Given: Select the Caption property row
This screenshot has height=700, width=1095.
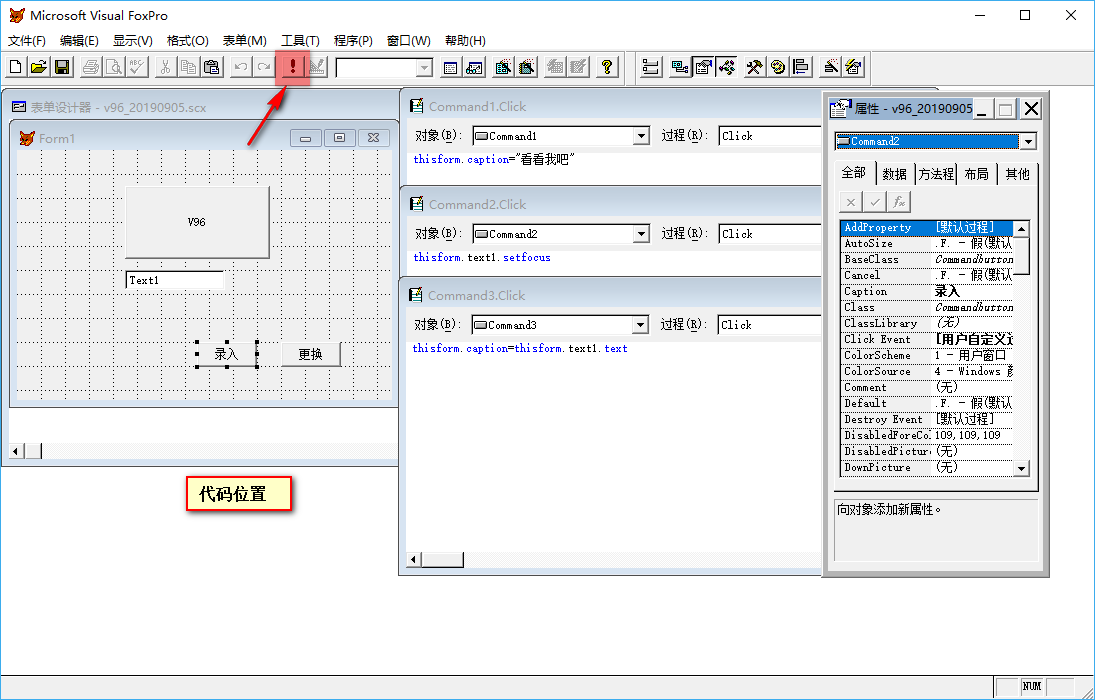Looking at the screenshot, I should pos(927,291).
